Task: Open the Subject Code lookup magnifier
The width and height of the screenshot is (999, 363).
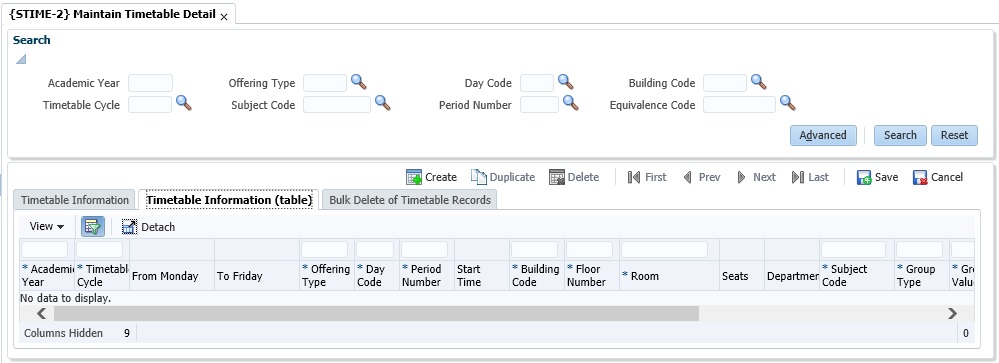Action: pyautogui.click(x=382, y=103)
